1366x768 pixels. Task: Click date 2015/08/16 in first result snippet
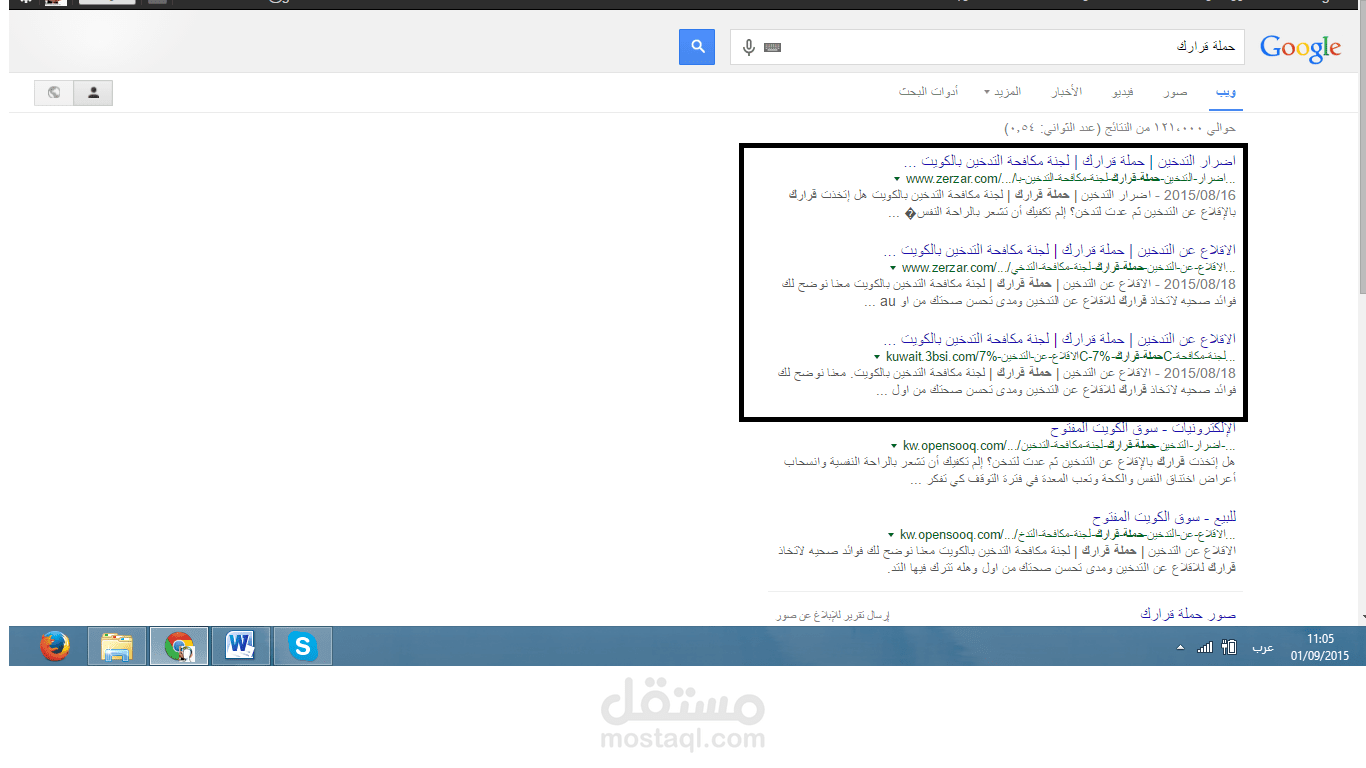(1200, 195)
